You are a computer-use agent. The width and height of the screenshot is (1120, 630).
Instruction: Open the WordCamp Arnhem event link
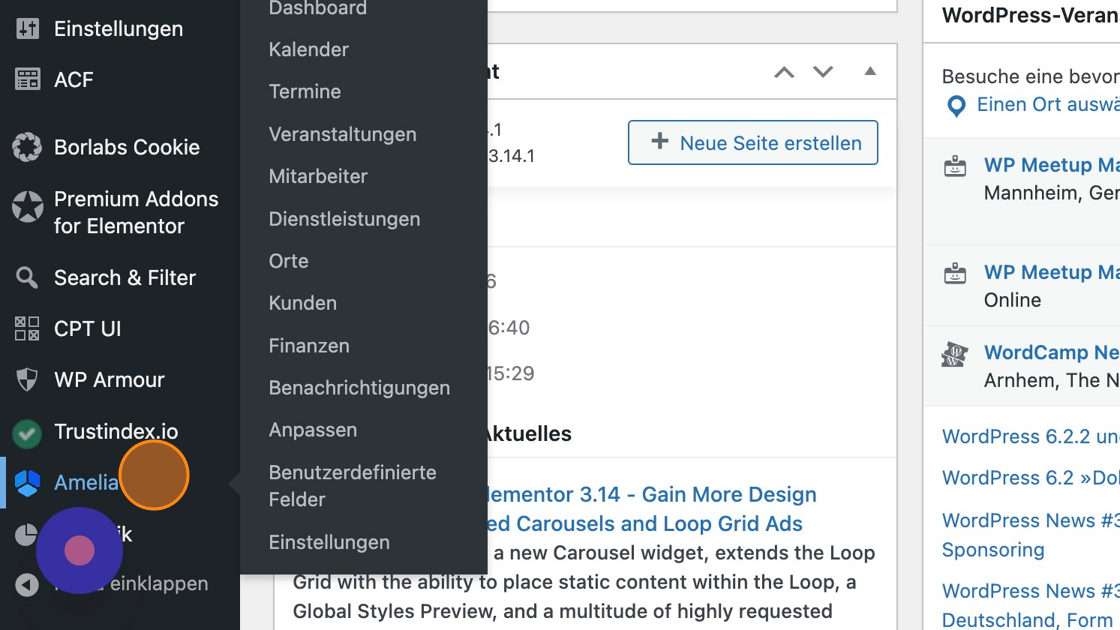pos(1051,352)
